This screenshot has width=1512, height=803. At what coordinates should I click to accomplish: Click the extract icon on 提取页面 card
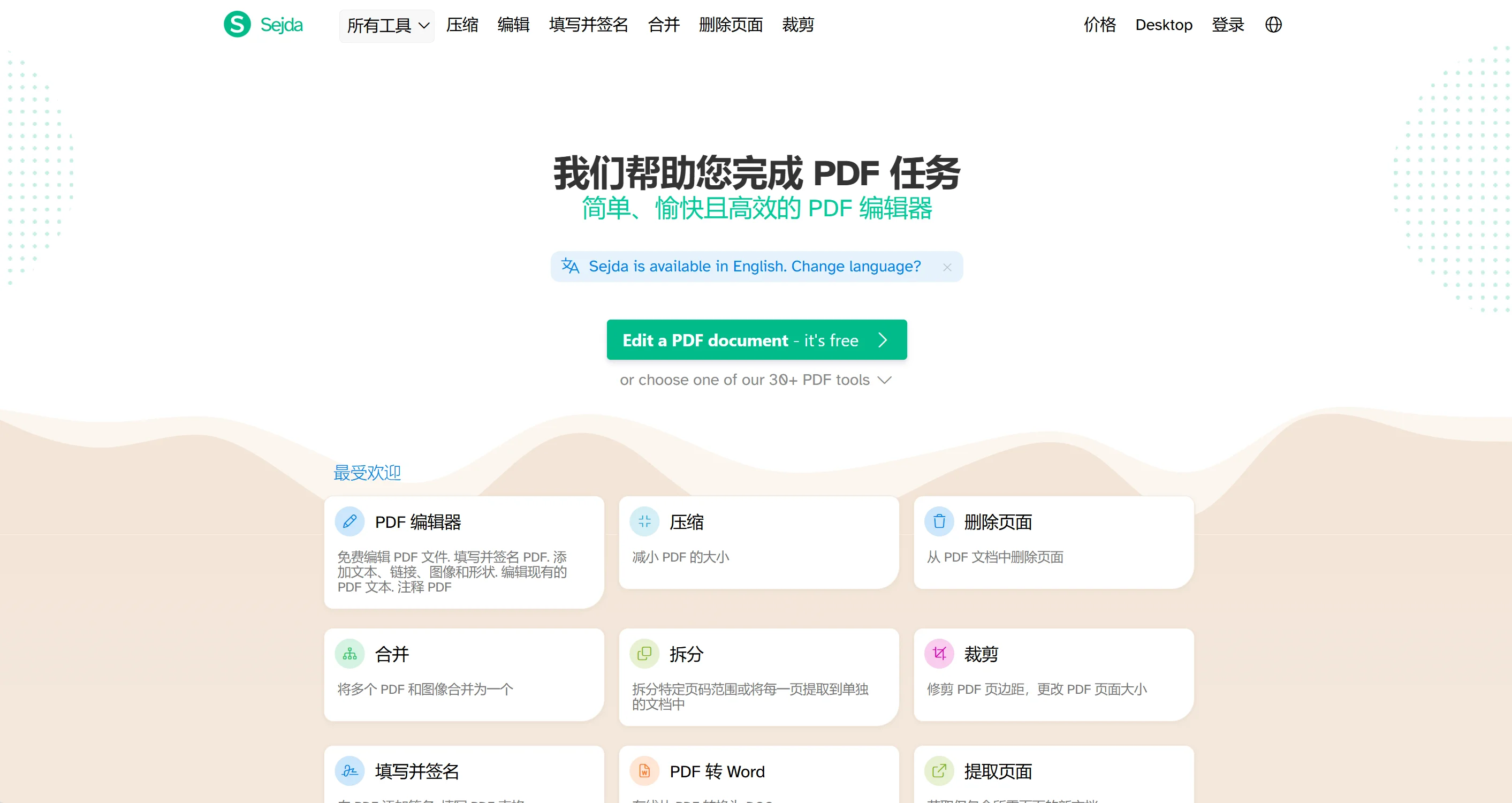pyautogui.click(x=939, y=771)
